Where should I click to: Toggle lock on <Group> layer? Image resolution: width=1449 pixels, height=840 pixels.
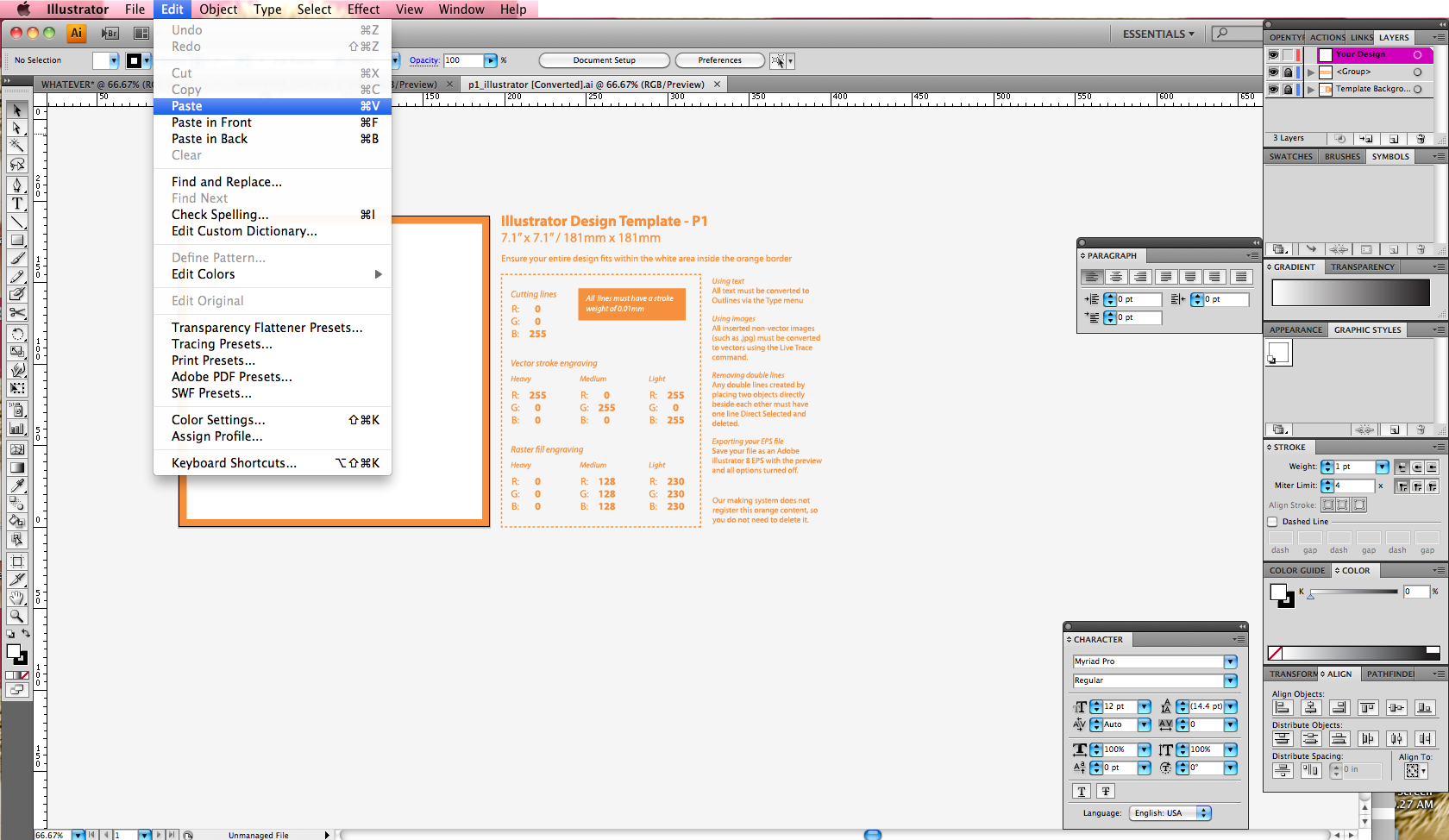[1288, 72]
